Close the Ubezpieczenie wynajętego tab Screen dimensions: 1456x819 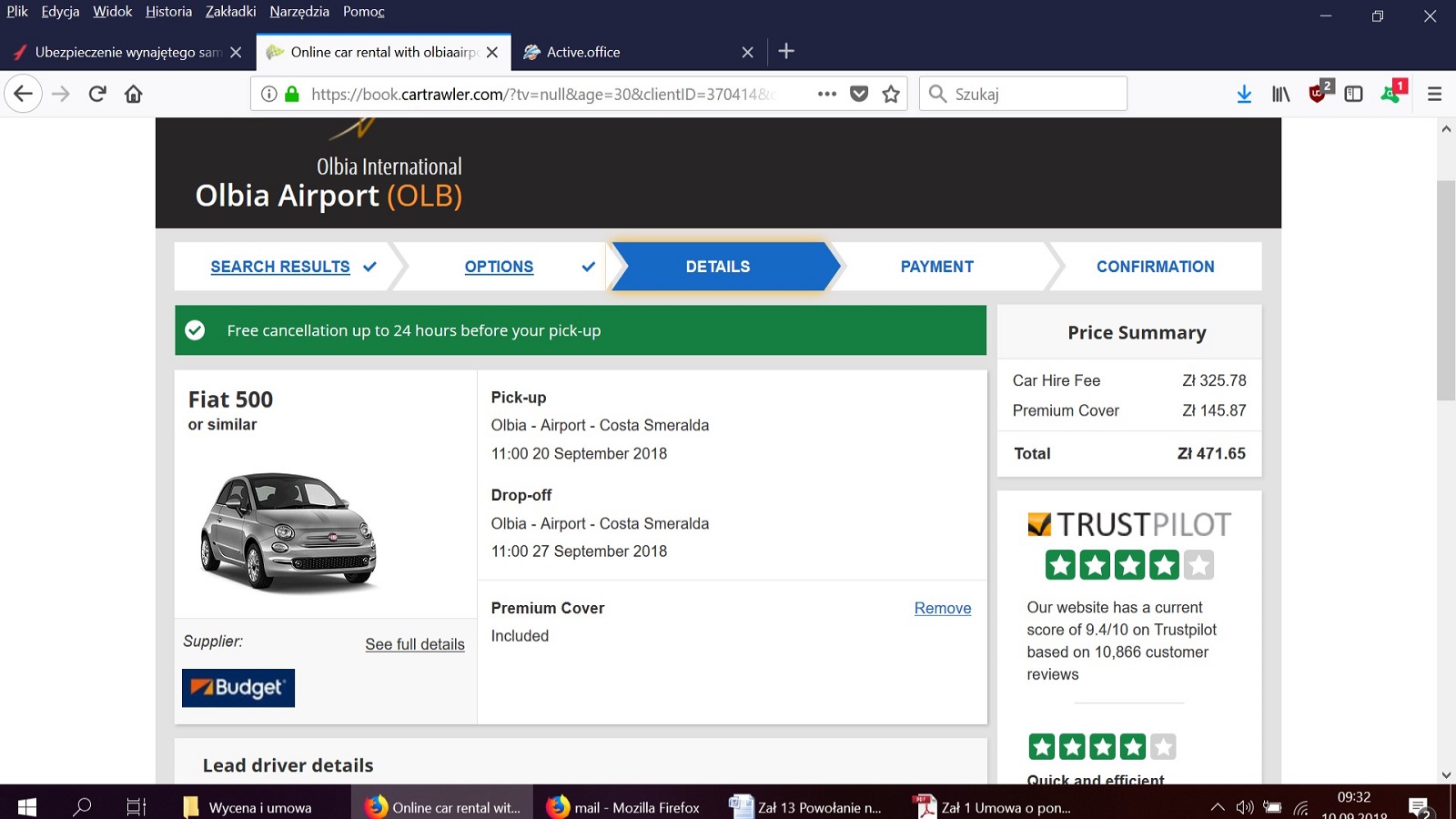[x=236, y=53]
